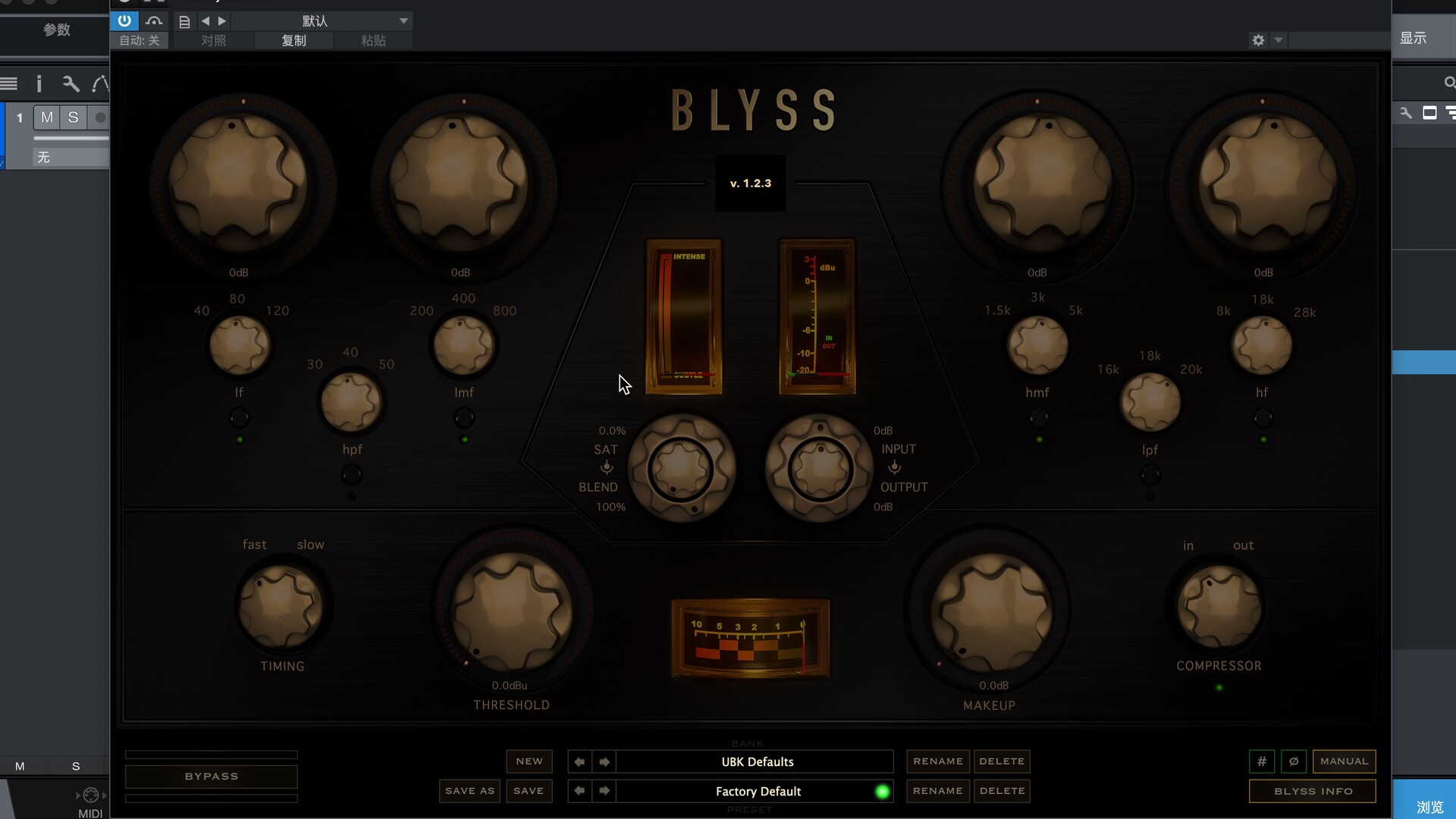Select next bank with right arrow
1456x819 pixels.
(604, 761)
